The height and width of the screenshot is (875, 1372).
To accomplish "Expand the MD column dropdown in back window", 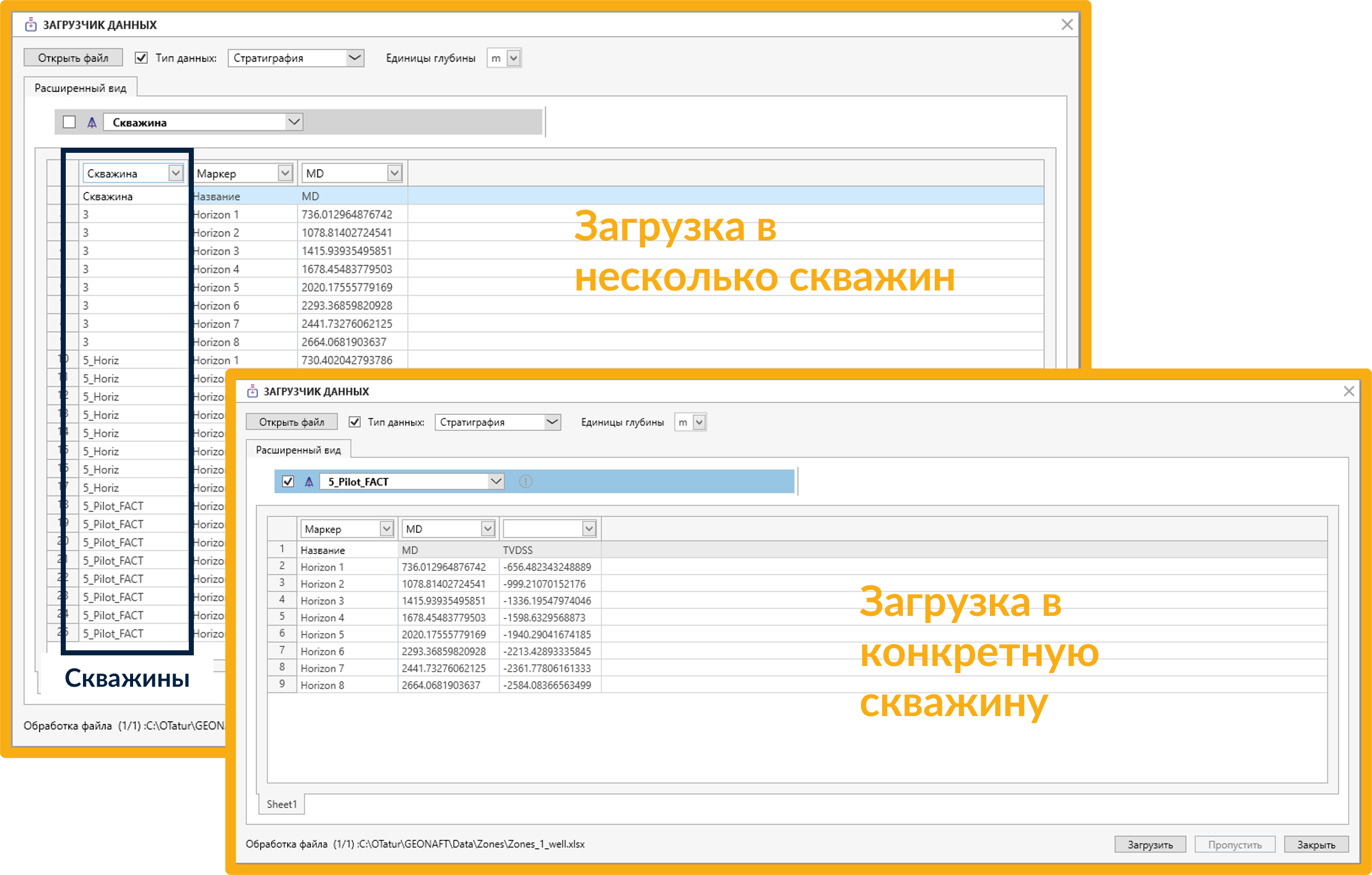I will (x=394, y=173).
